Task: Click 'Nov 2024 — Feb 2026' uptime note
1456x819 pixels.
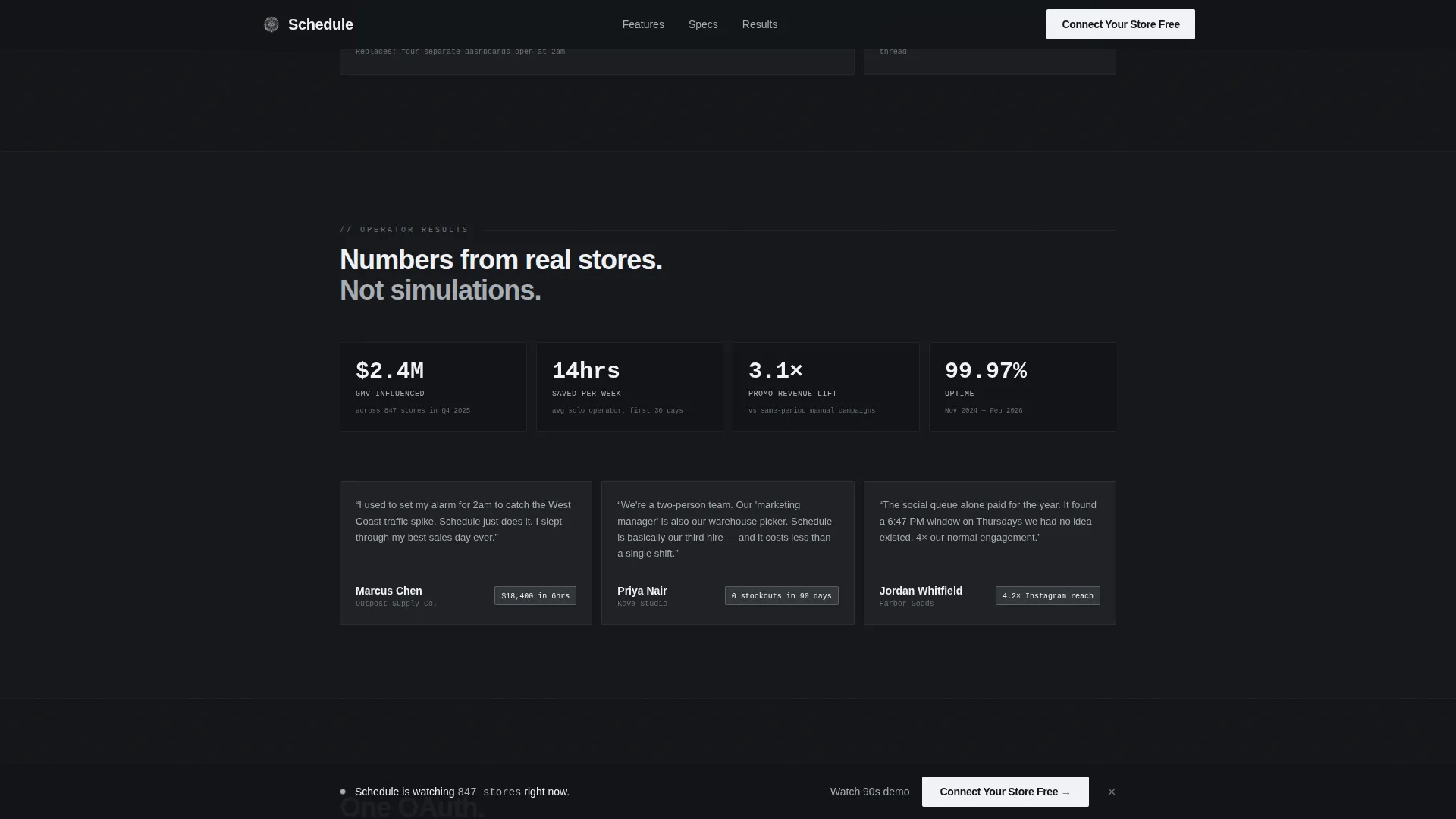Action: point(984,410)
